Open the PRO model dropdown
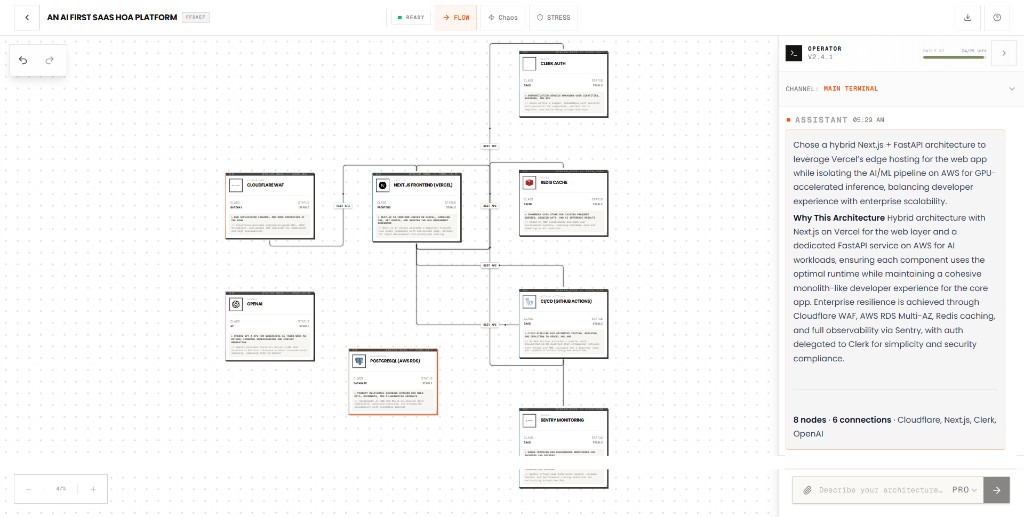The height and width of the screenshot is (517, 1024). (x=965, y=490)
